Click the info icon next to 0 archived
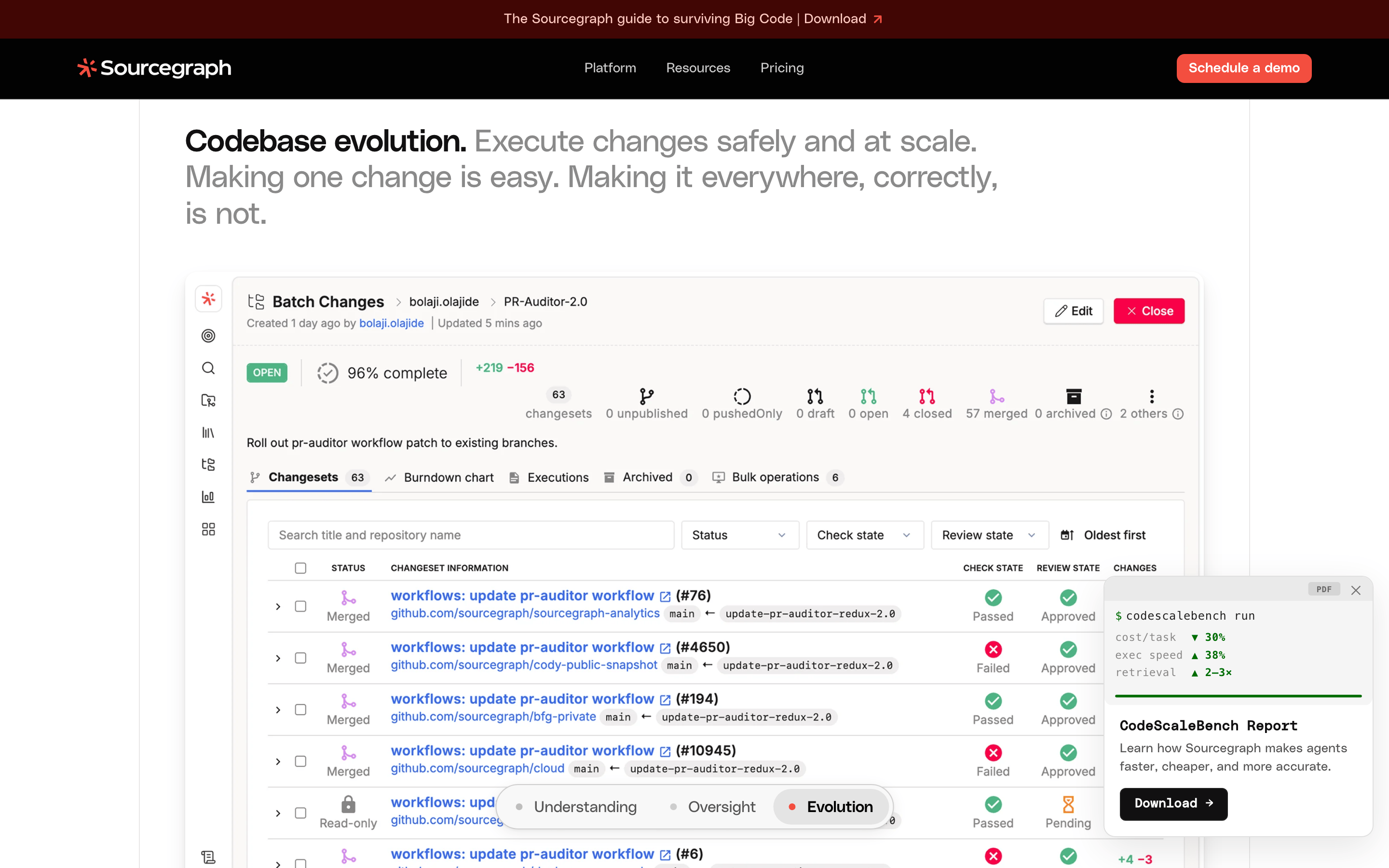This screenshot has height=868, width=1389. 1106,414
